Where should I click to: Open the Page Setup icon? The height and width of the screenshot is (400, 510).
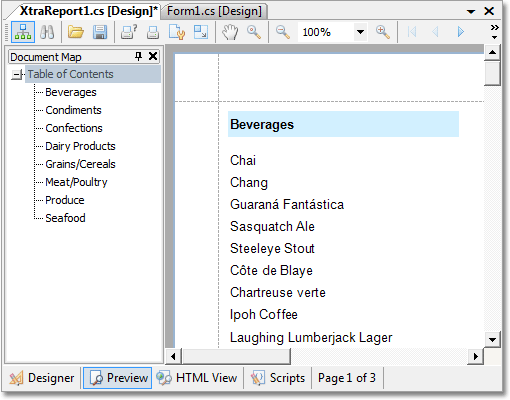(x=177, y=32)
